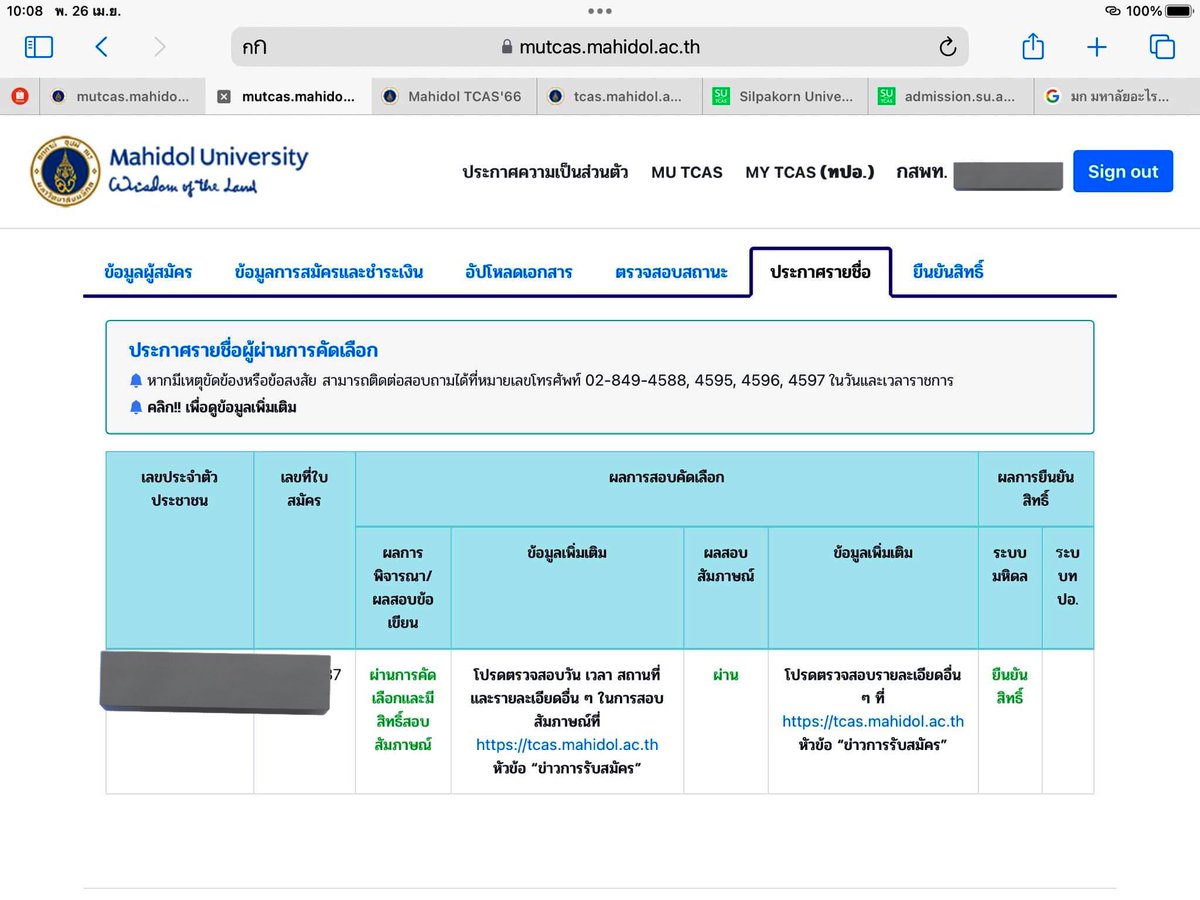Open tcas.mahidol.ac.th link in written-exam info
This screenshot has width=1200, height=900.
point(567,745)
